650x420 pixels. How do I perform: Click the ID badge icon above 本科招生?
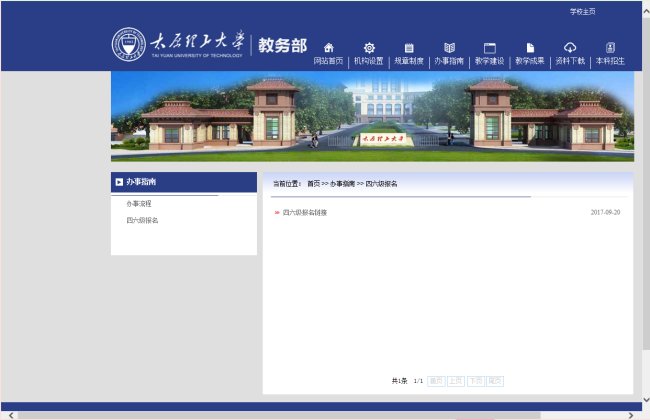coord(610,47)
